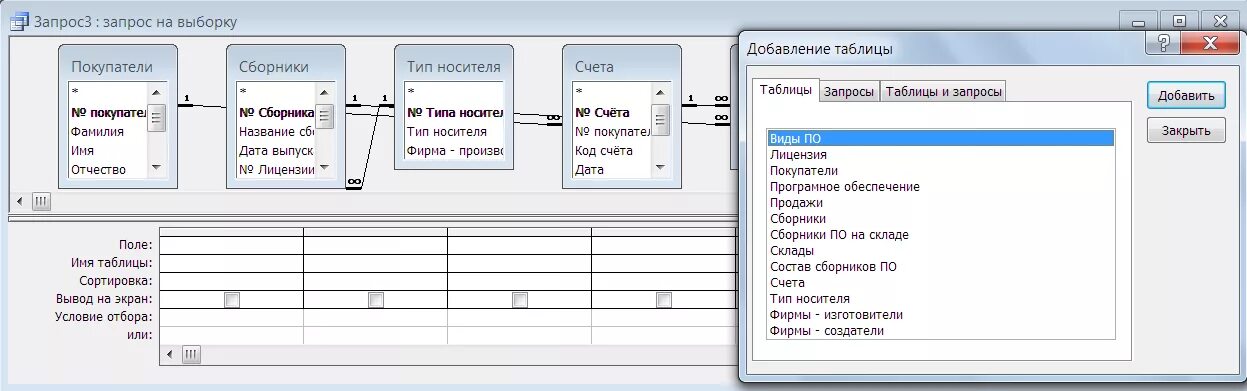Click the Сборники list scrollbar thumb
The image size is (1247, 391).
[x=325, y=118]
